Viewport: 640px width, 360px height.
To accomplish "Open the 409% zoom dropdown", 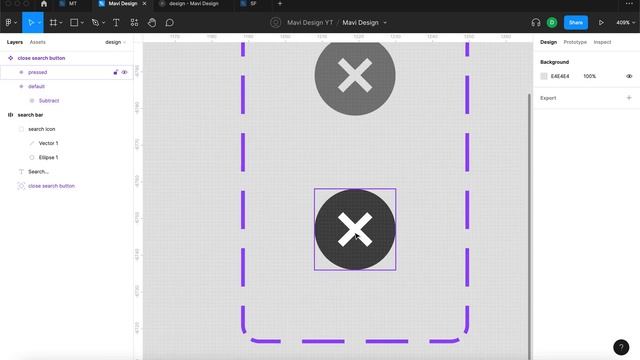I will pos(625,22).
